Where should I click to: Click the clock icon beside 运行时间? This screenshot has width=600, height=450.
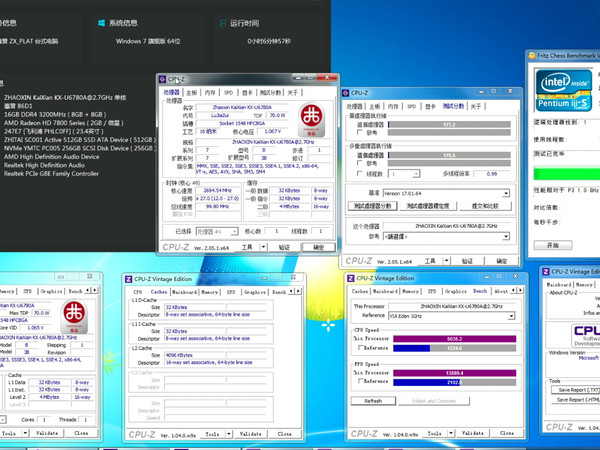click(223, 23)
